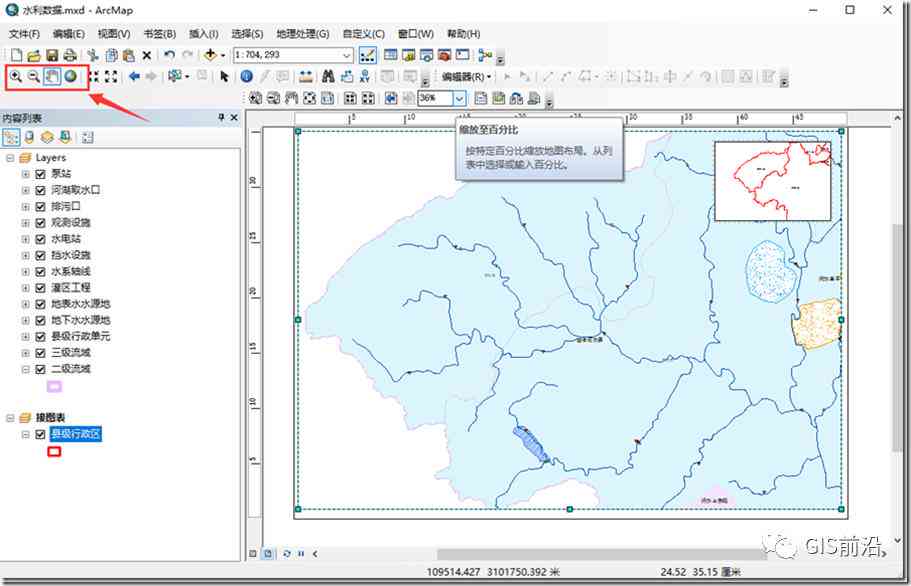Select the Zoom In tool
Viewport: 911px width, 586px height.
pos(16,76)
